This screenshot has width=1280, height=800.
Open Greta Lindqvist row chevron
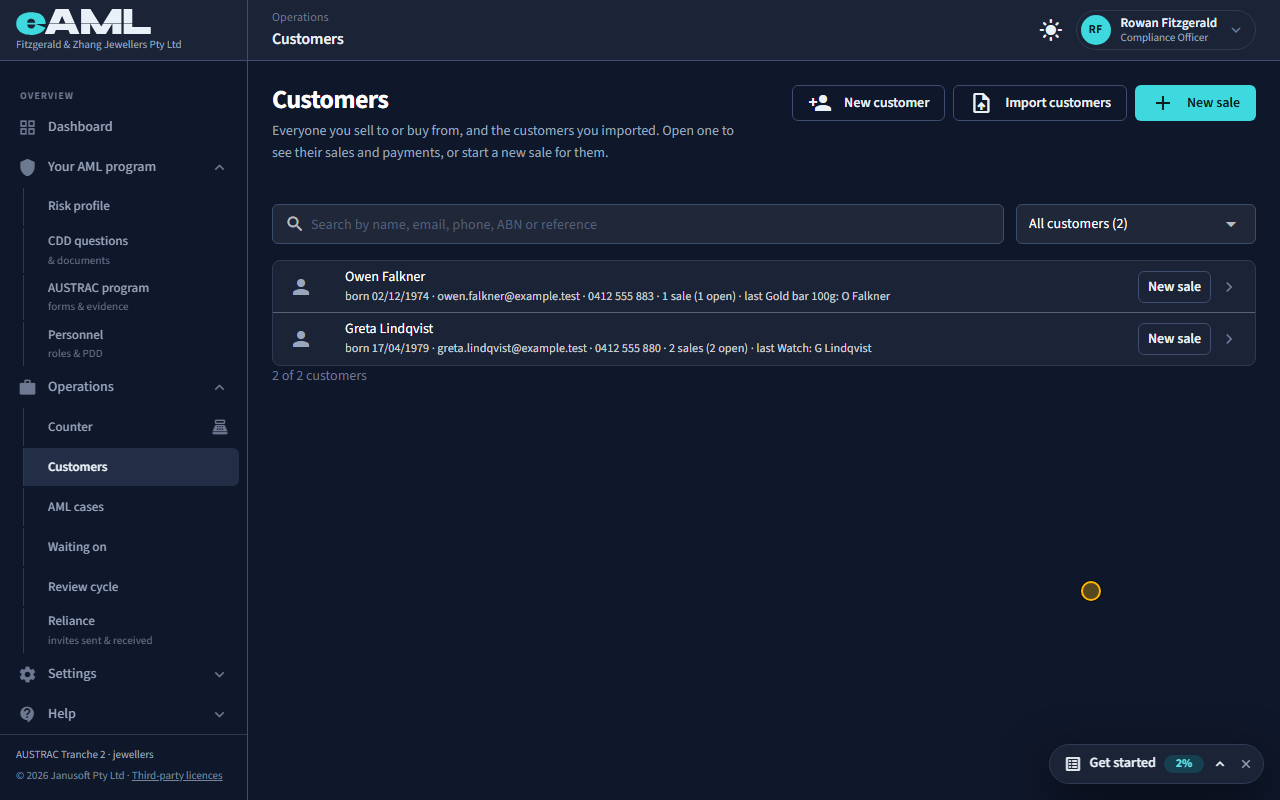[1230, 339]
